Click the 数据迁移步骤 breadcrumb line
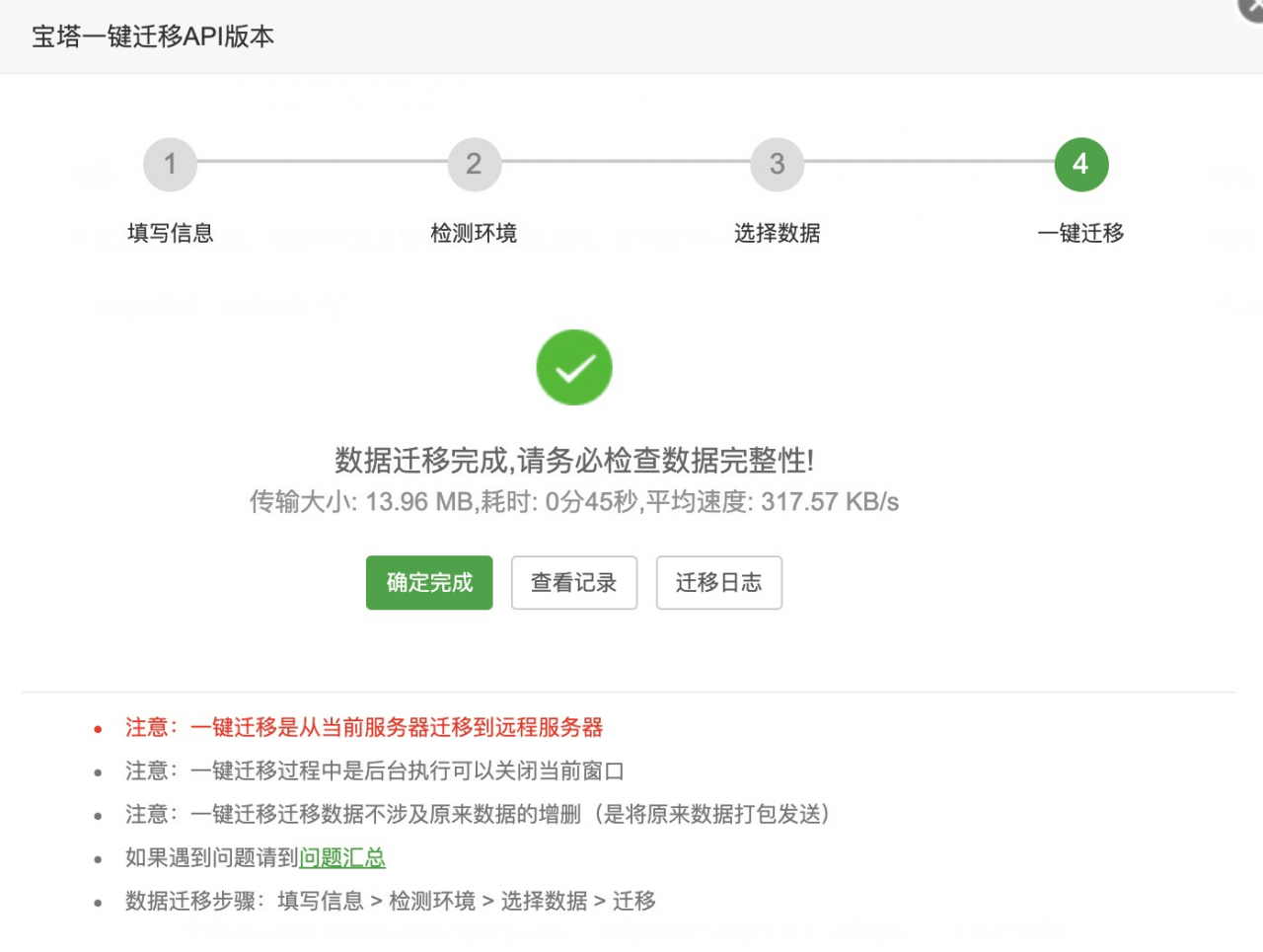This screenshot has width=1263, height=952. coord(390,901)
